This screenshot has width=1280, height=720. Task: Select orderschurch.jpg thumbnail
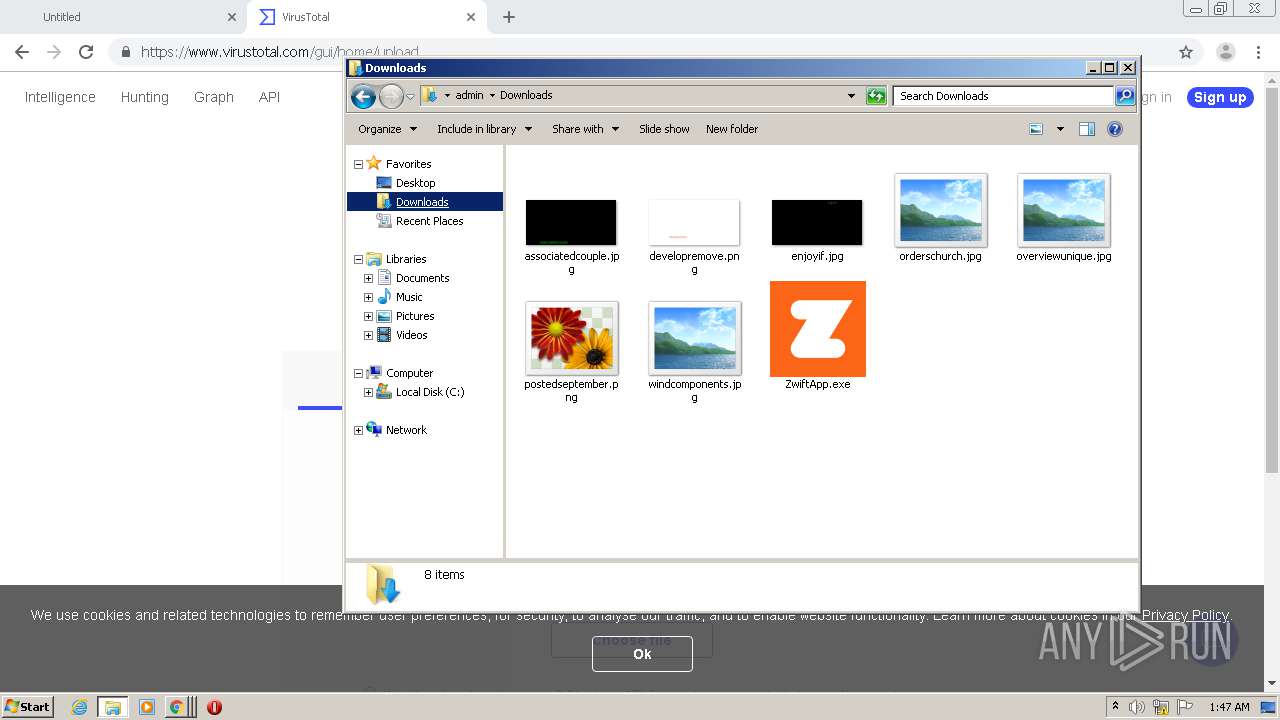(940, 210)
